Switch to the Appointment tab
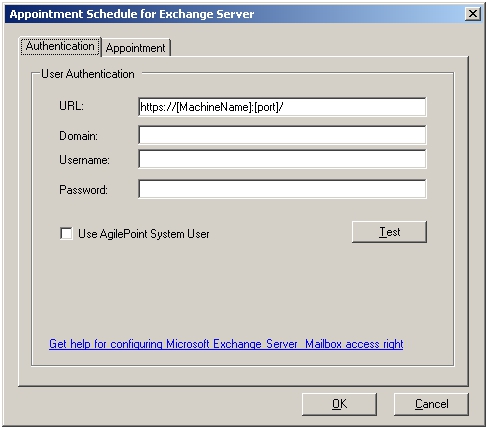488x429 pixels. coord(136,48)
